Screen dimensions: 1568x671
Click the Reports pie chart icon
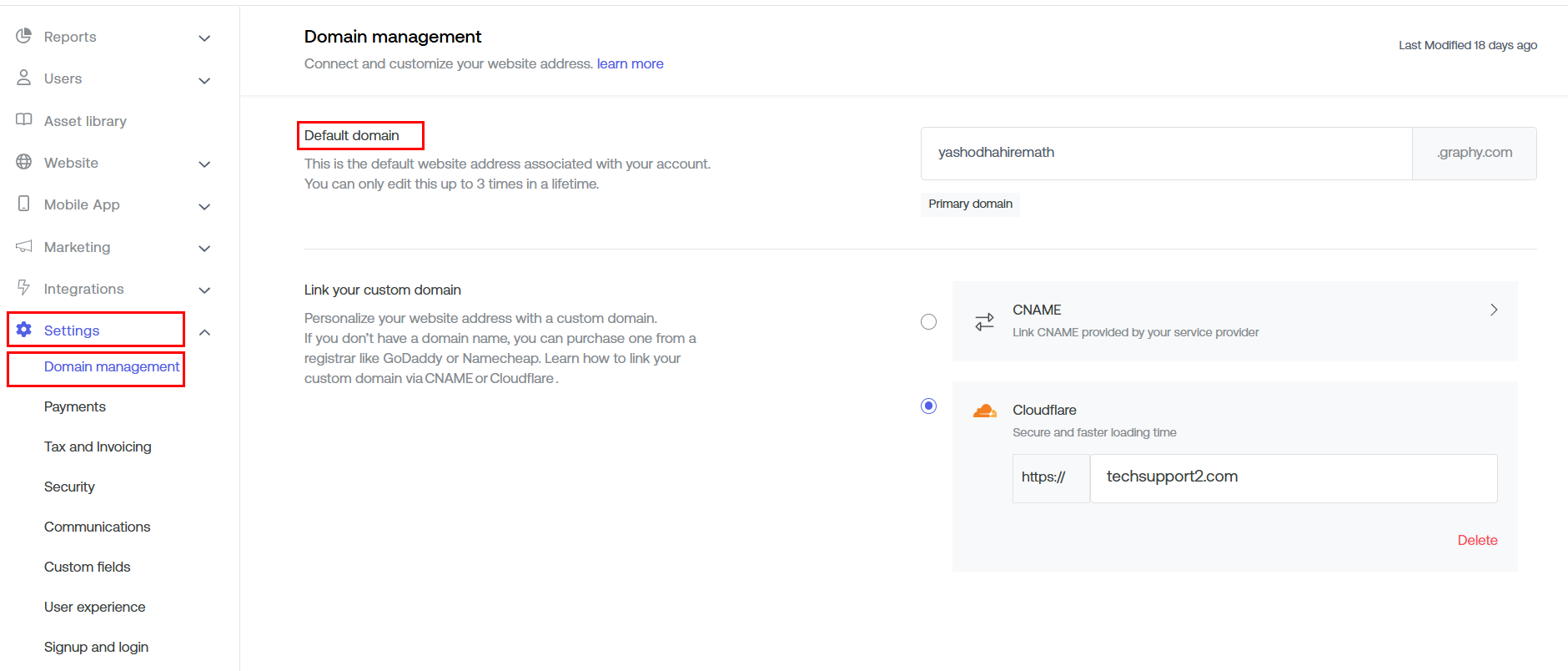tap(23, 36)
